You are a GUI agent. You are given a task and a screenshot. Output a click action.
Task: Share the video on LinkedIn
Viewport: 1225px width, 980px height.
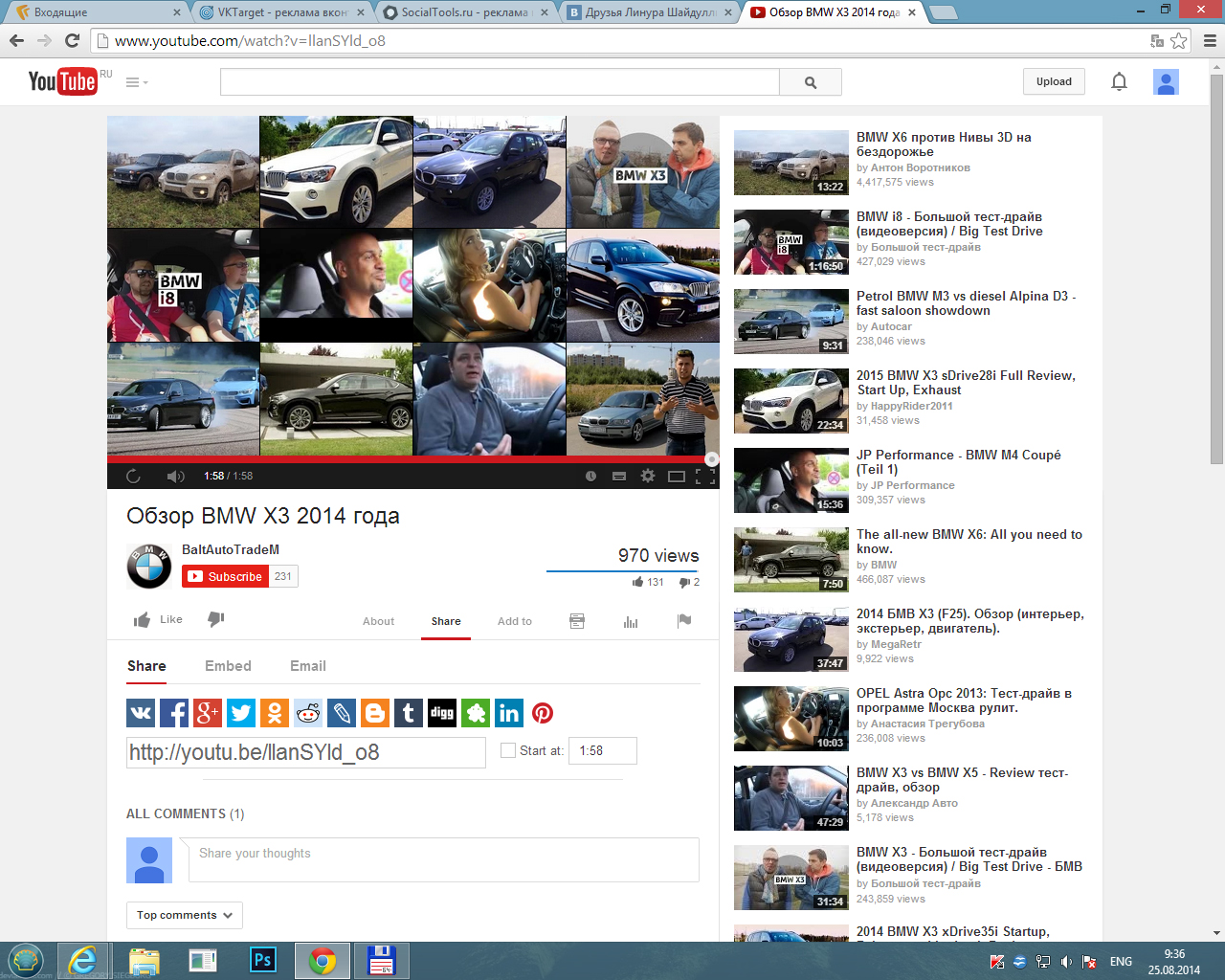click(x=509, y=713)
